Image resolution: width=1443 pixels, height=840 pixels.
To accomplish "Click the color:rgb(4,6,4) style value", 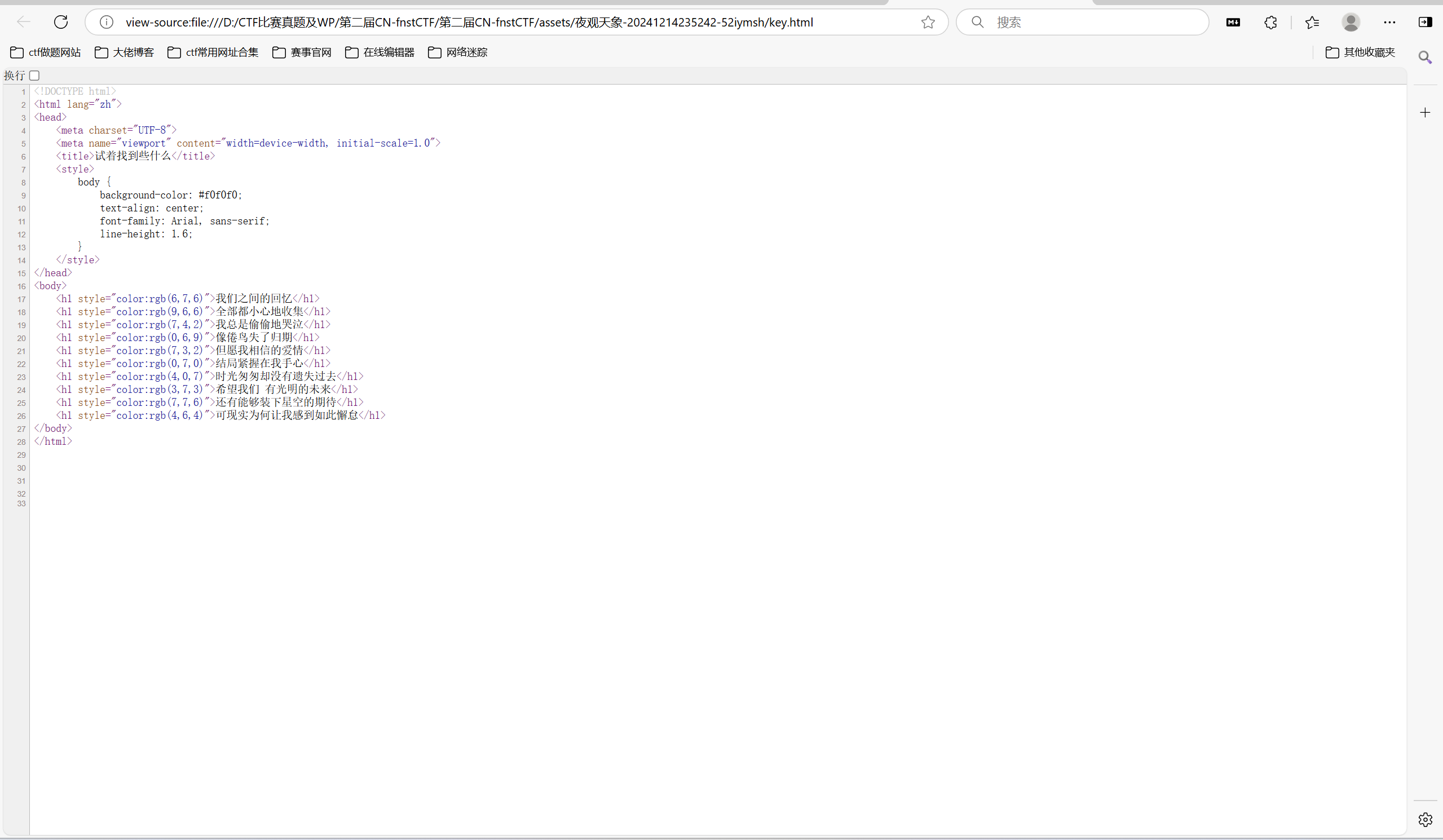I will tap(160, 415).
